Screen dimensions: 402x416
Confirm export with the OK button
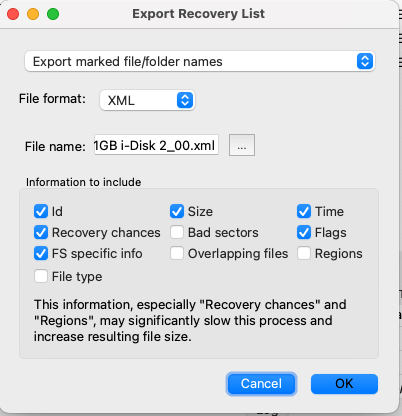coord(344,384)
